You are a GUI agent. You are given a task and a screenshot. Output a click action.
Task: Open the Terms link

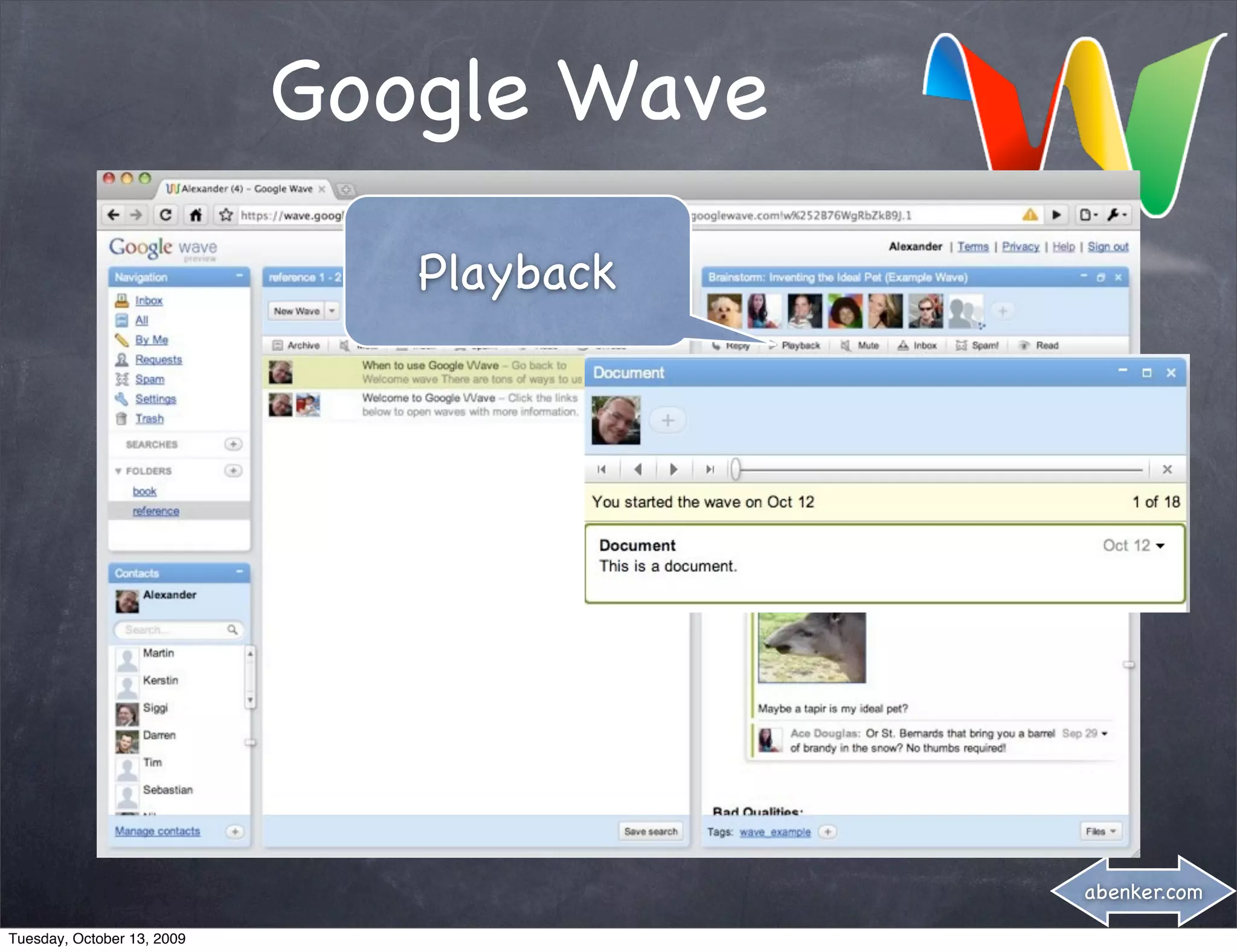pyautogui.click(x=973, y=246)
